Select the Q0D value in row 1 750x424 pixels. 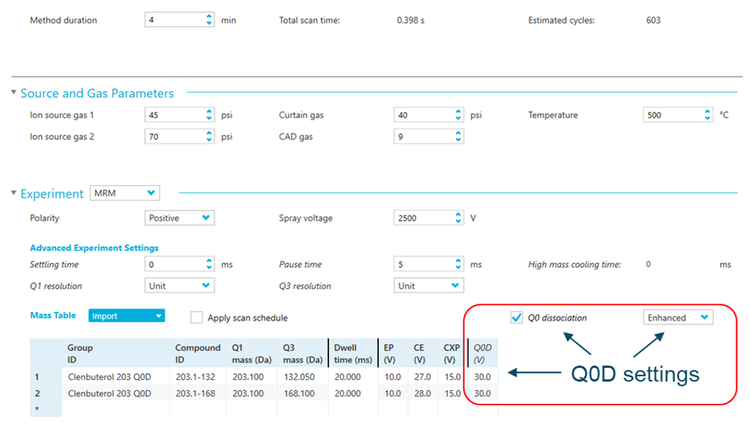coord(482,378)
